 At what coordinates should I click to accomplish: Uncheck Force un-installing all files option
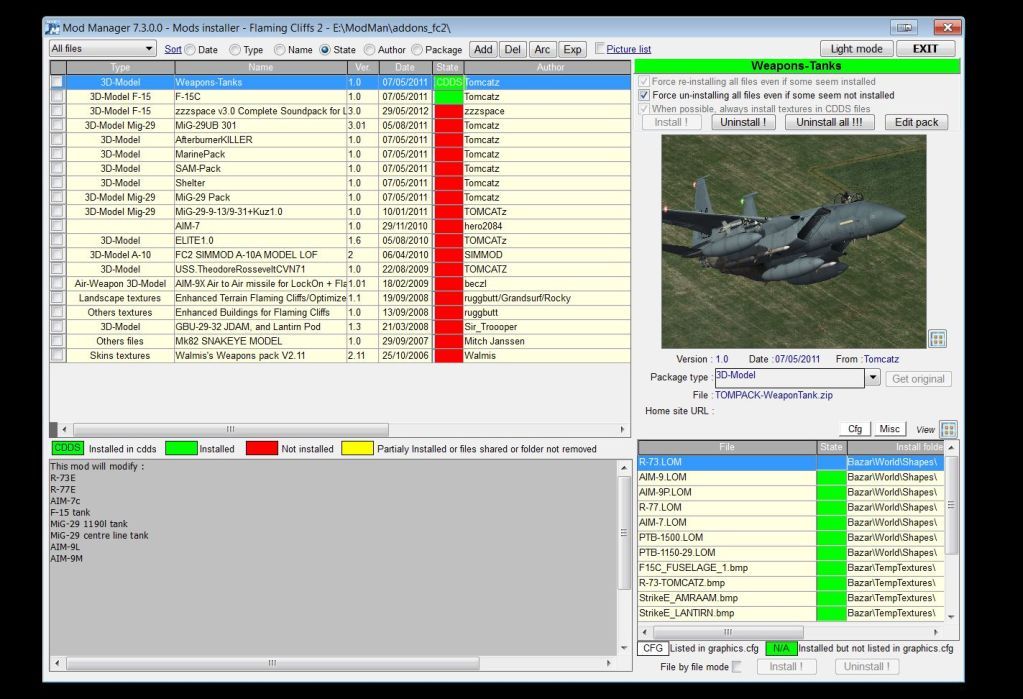(645, 95)
